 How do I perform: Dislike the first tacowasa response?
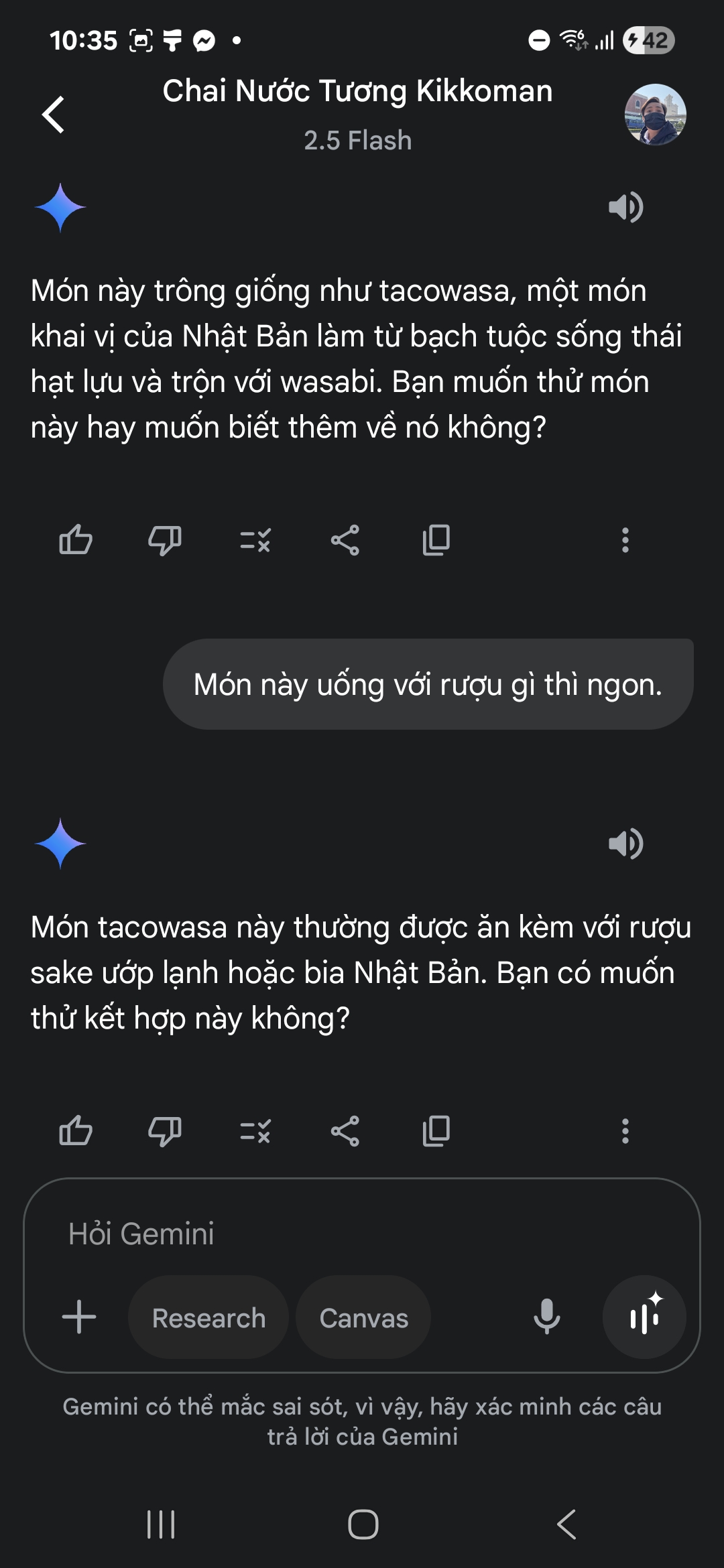pyautogui.click(x=165, y=540)
